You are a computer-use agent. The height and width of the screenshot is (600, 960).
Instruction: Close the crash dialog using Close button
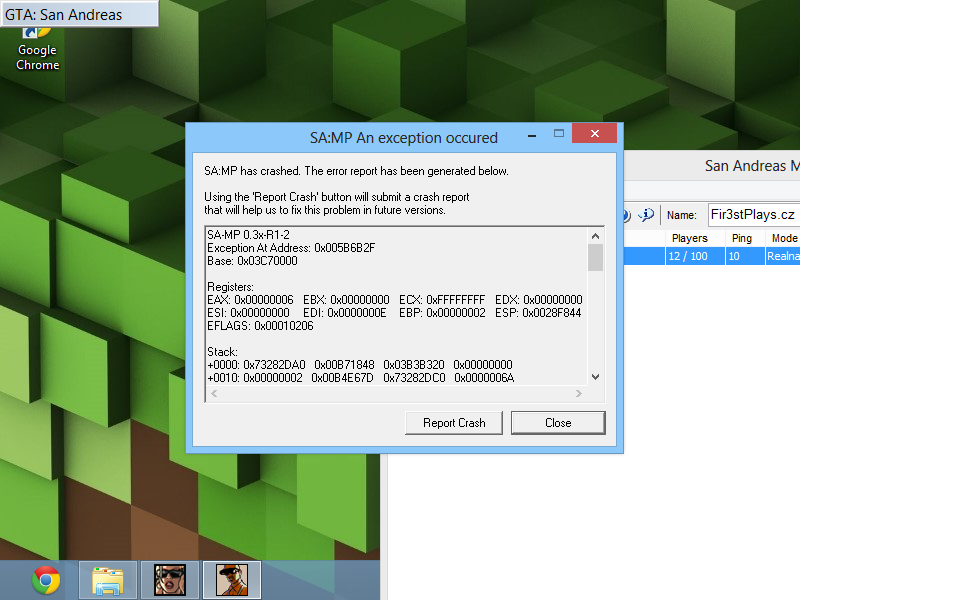tap(558, 423)
